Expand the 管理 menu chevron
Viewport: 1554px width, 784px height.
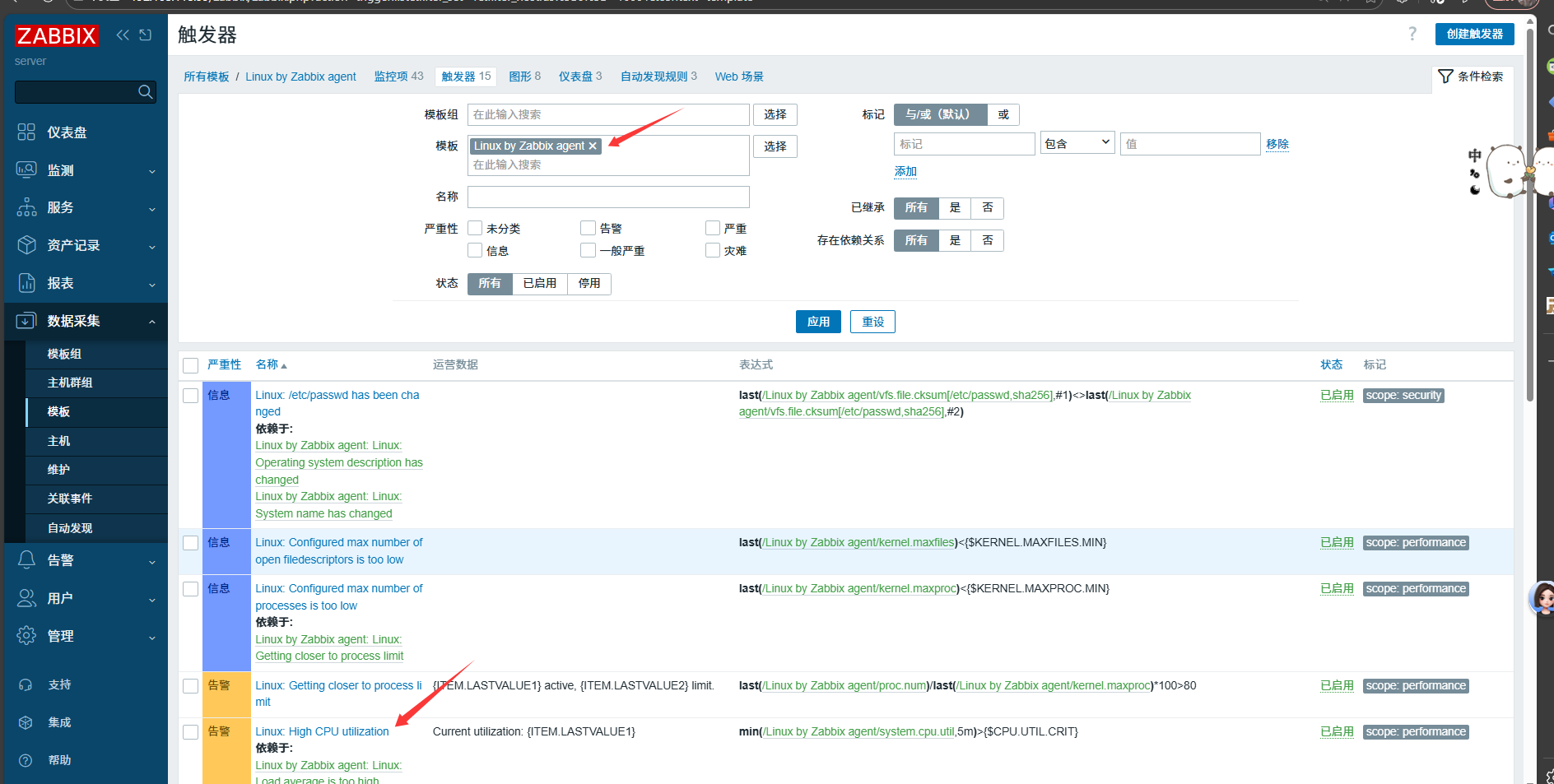[152, 638]
